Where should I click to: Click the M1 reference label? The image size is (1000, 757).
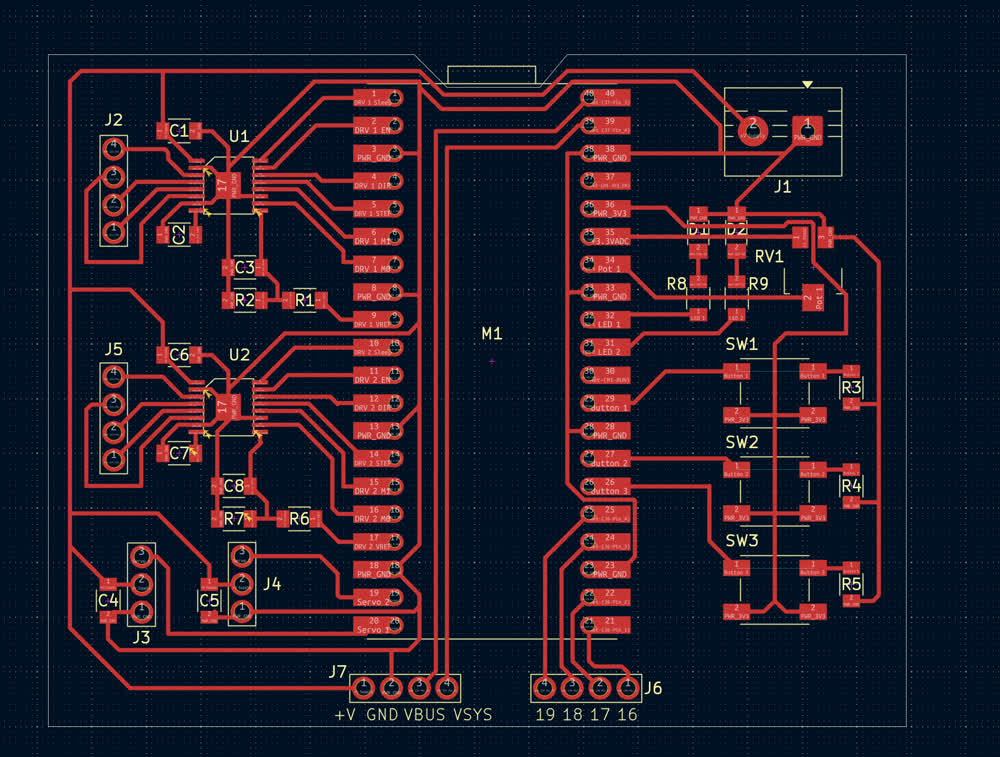coord(491,333)
